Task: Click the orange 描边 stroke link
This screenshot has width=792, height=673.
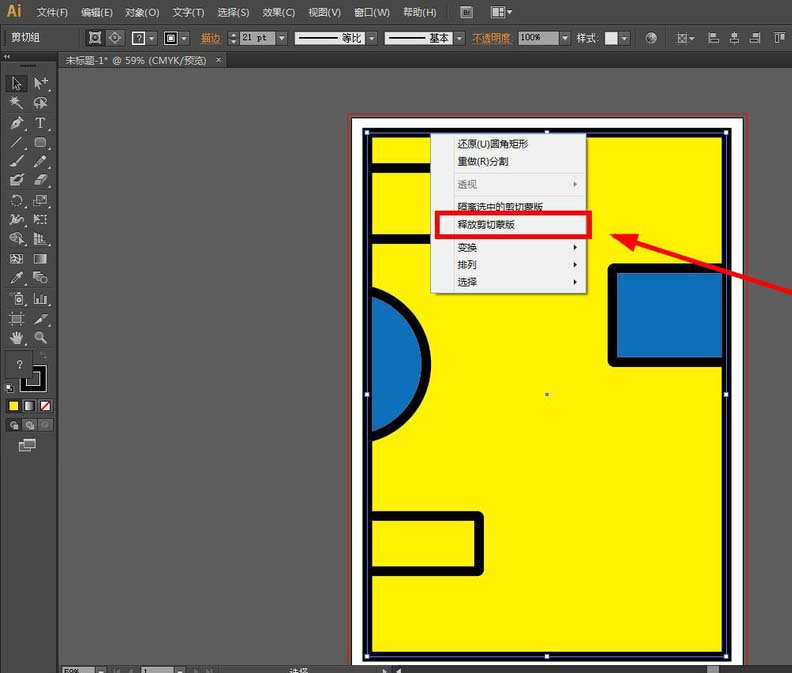Action: pyautogui.click(x=210, y=38)
